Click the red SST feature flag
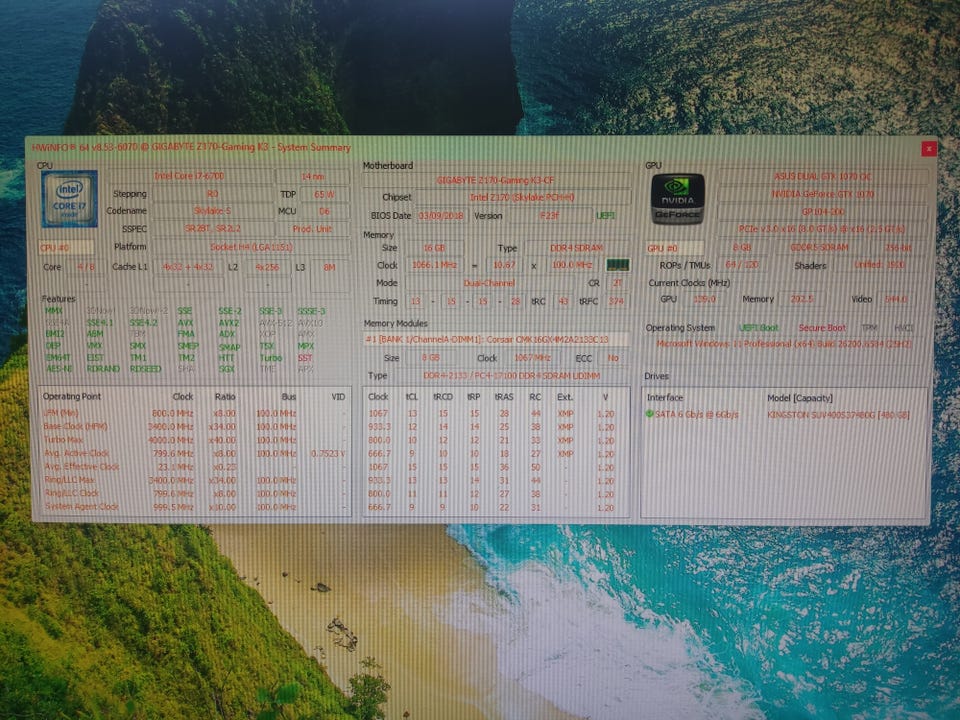The width and height of the screenshot is (960, 720). [x=305, y=358]
